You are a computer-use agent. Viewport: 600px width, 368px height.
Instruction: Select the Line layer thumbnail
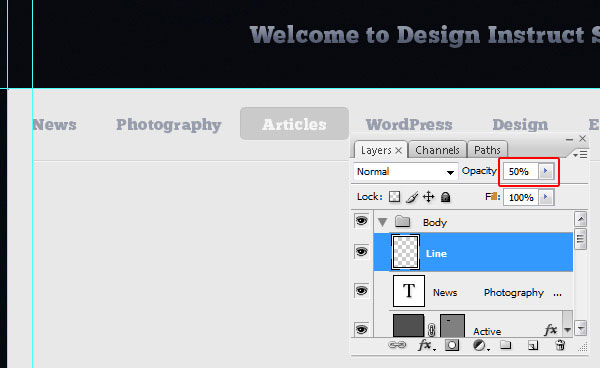point(405,252)
